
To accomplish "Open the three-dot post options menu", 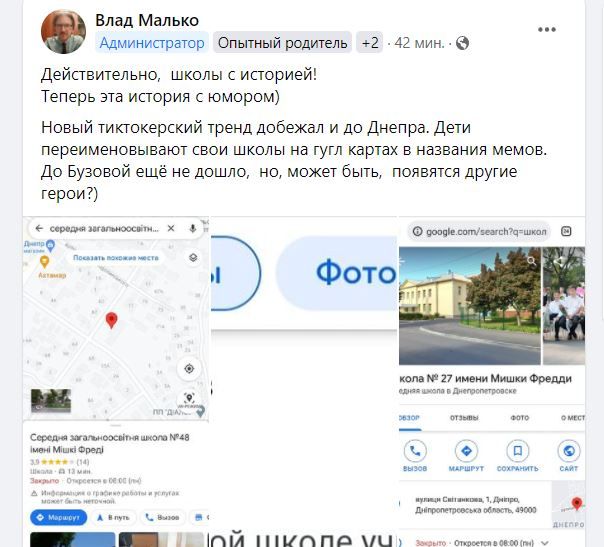I will tap(547, 29).
